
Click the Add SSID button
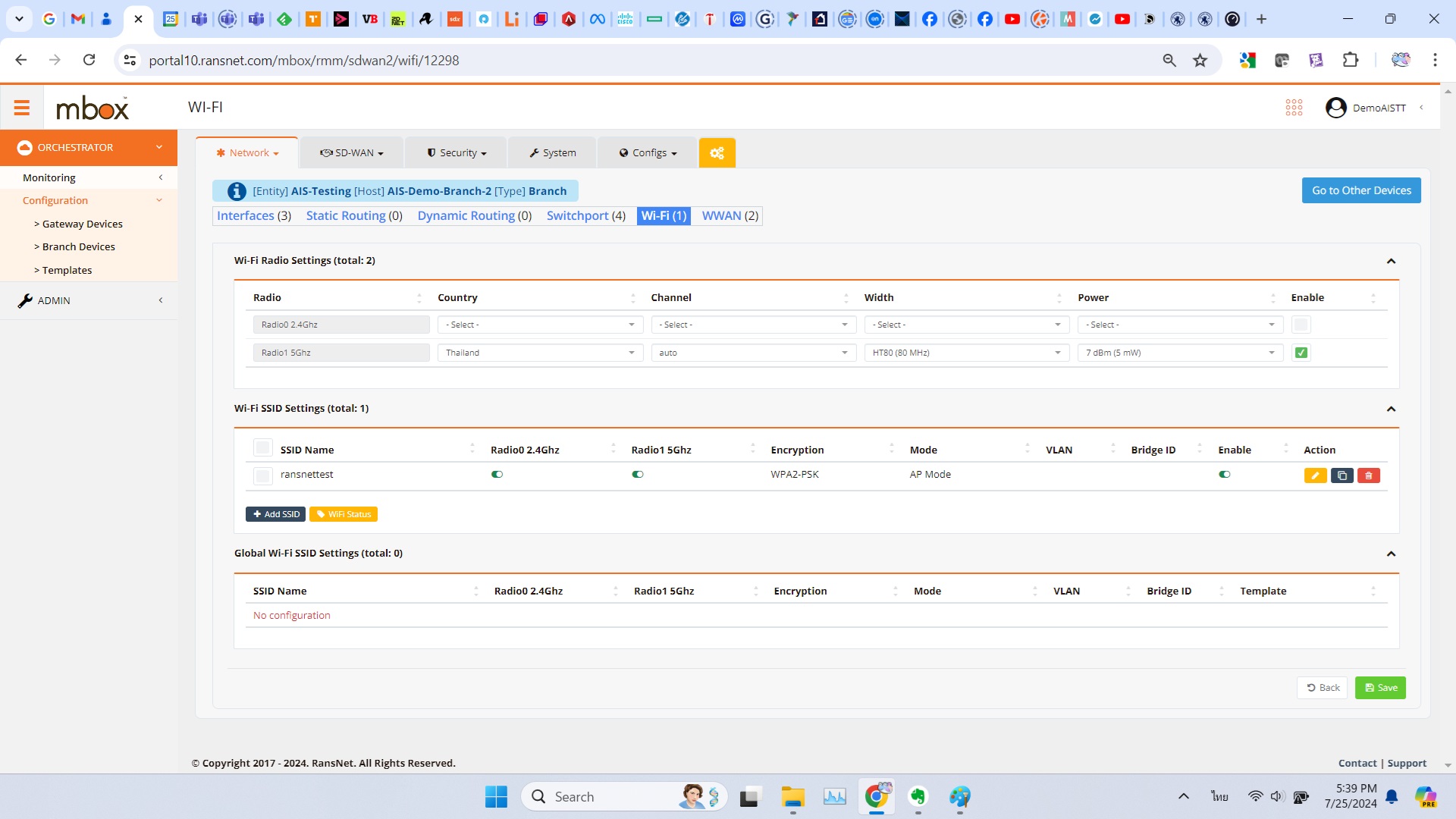275,514
